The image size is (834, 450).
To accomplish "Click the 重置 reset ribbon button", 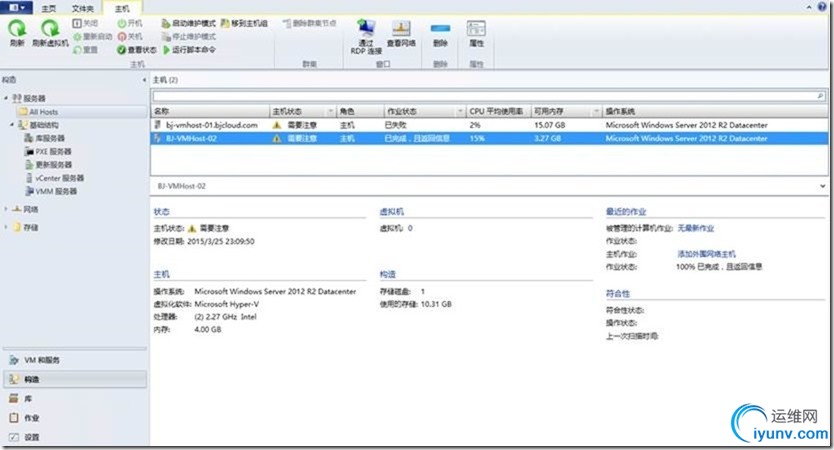I will pos(85,49).
